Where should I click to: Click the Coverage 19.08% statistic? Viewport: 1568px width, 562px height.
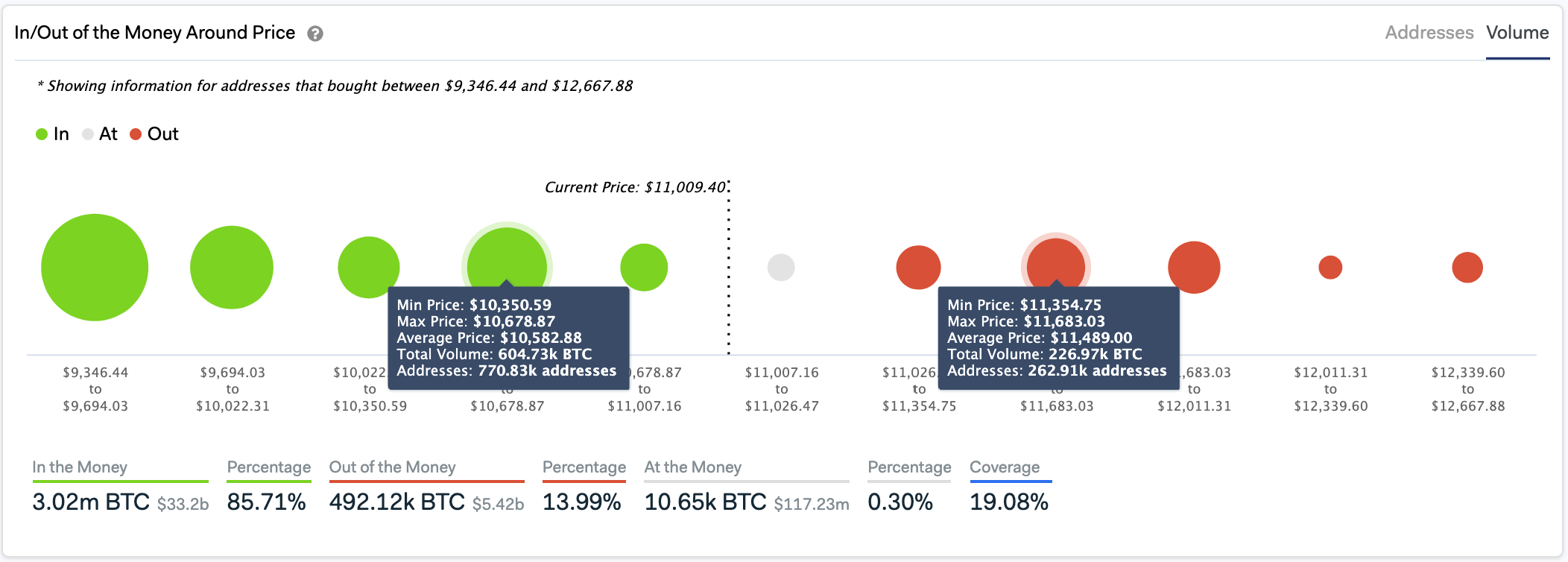[1008, 502]
